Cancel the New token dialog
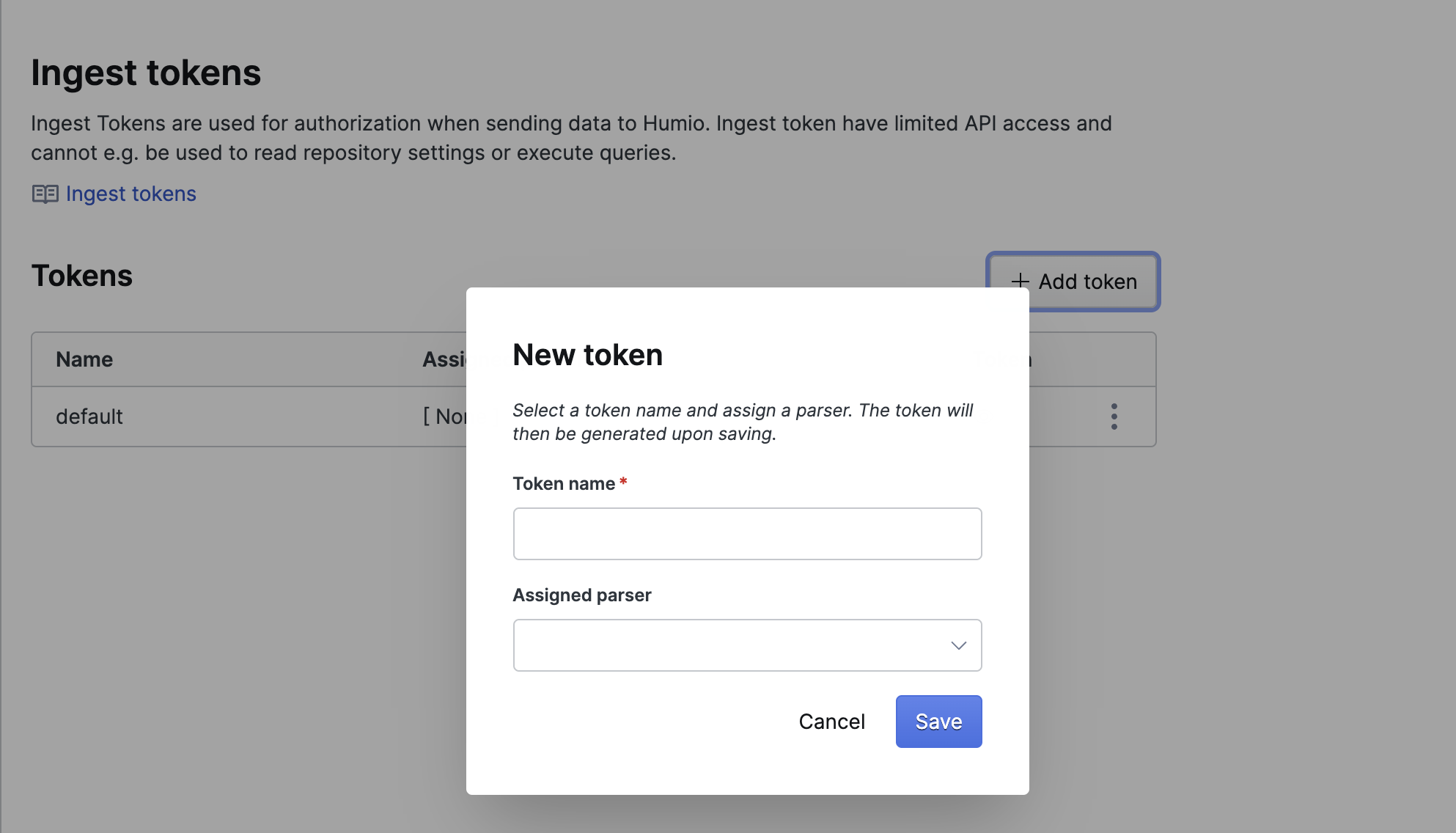1456x833 pixels. (831, 721)
